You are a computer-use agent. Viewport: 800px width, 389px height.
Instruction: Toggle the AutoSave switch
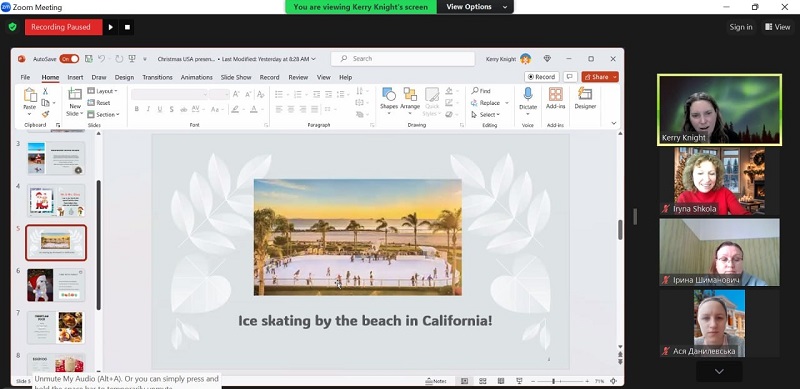pyautogui.click(x=69, y=59)
